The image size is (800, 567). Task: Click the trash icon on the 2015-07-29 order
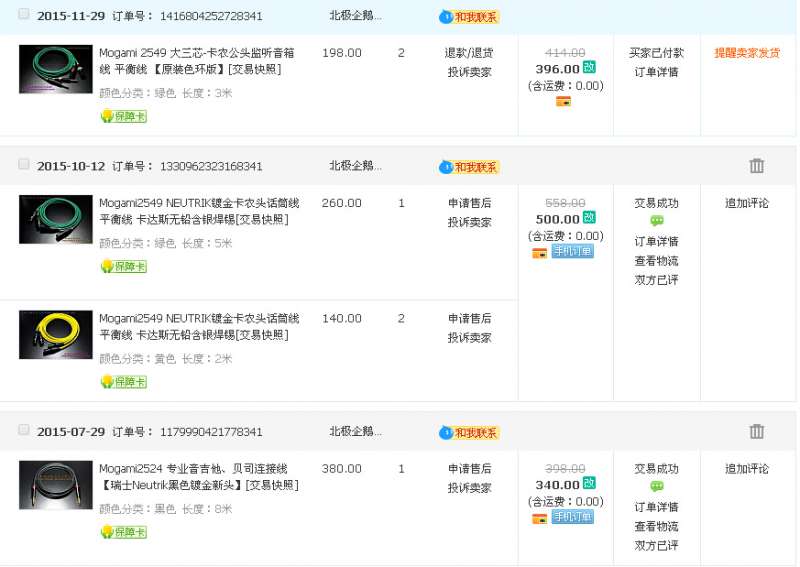[x=756, y=431]
